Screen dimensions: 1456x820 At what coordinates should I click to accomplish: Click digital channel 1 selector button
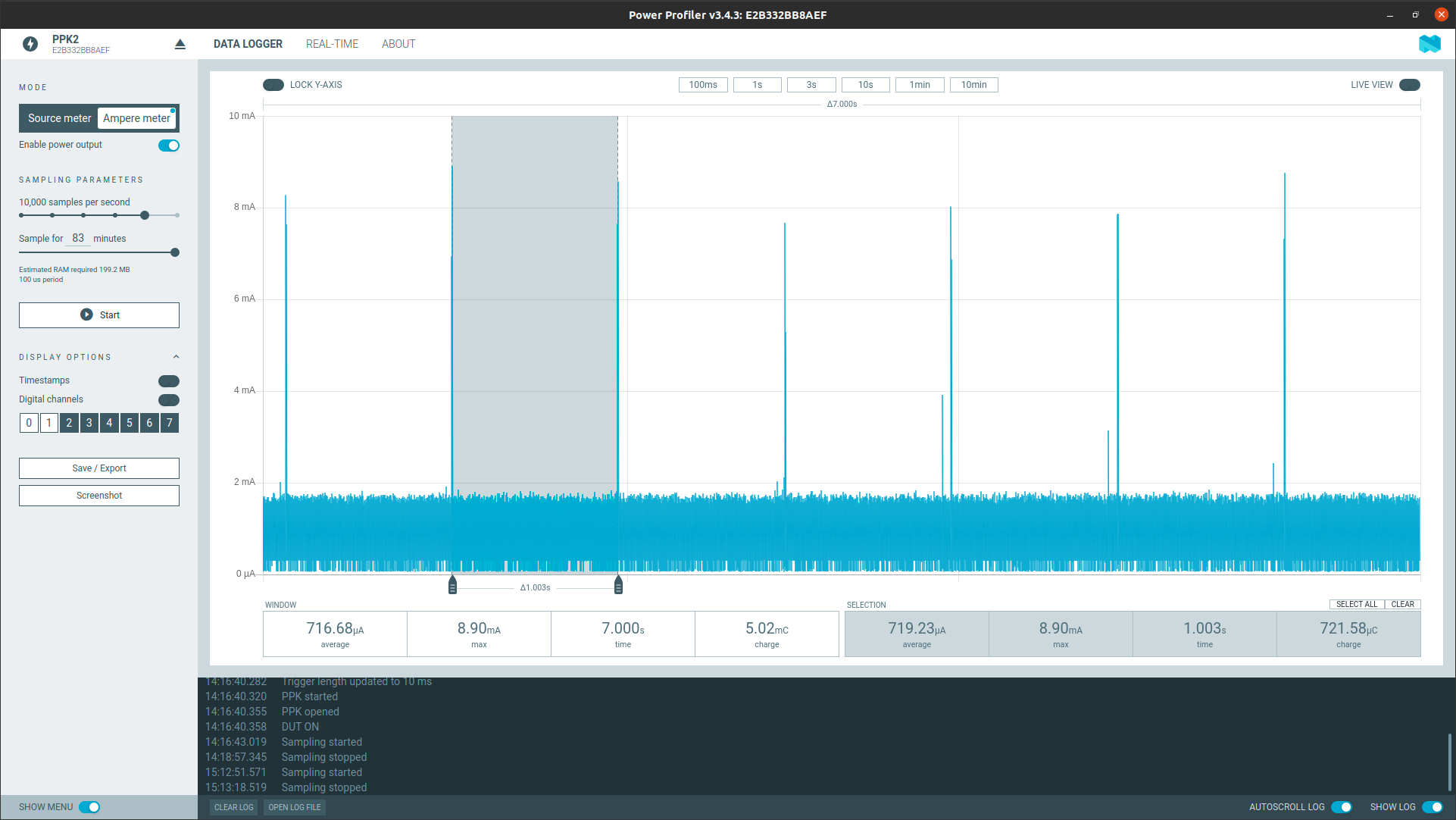pos(48,423)
